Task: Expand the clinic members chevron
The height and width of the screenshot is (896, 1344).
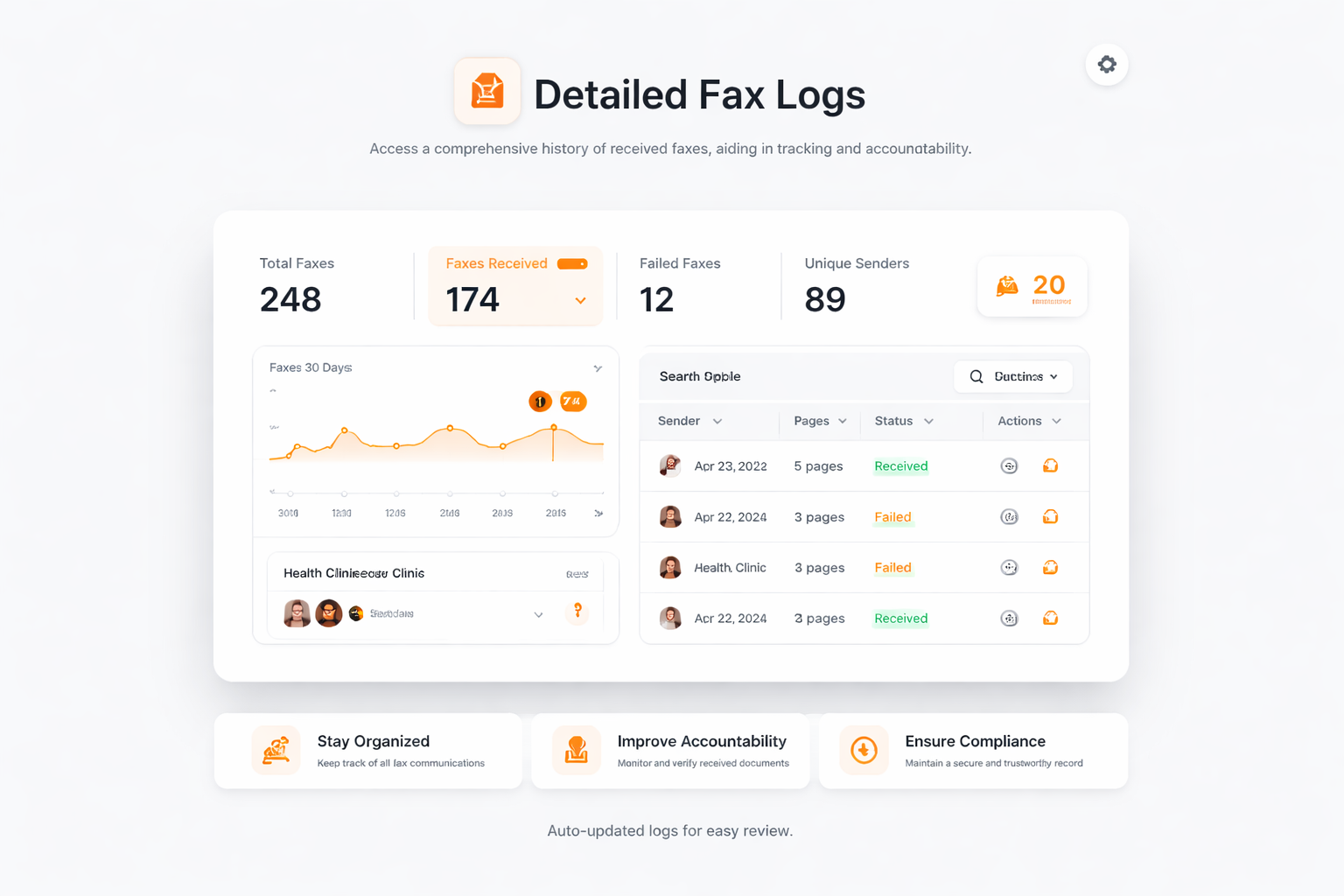Action: point(538,615)
